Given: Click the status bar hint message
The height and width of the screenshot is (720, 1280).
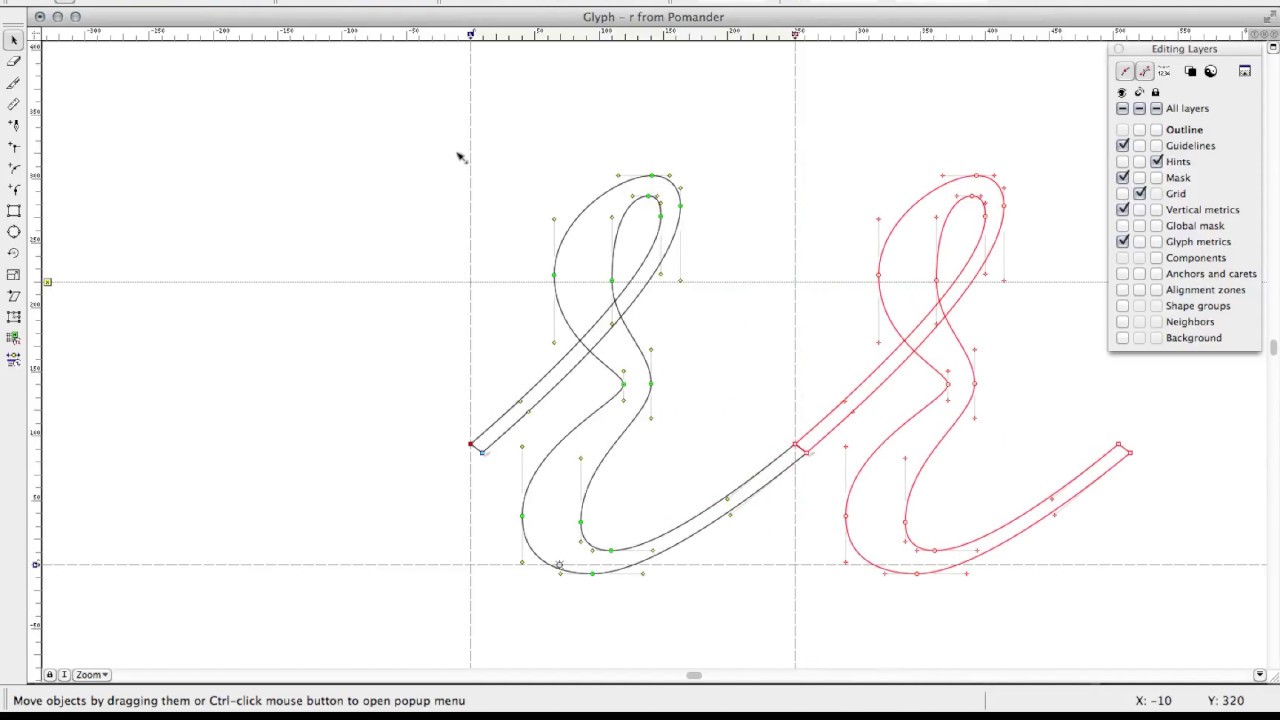Looking at the screenshot, I should click(x=239, y=701).
